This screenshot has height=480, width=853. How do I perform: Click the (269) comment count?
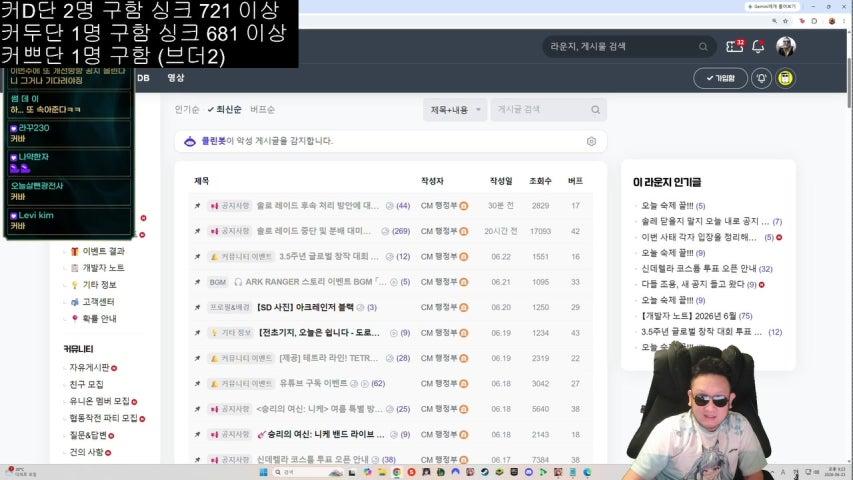pos(401,231)
